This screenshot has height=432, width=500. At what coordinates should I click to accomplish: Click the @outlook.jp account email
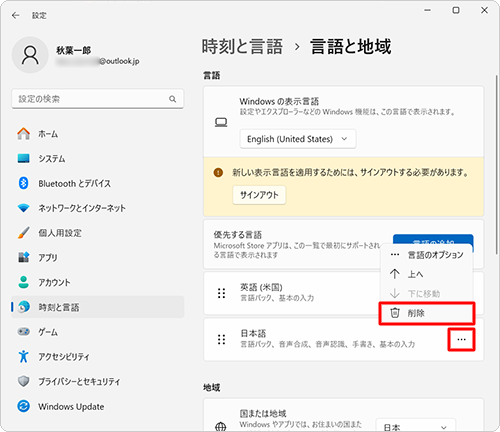98,61
